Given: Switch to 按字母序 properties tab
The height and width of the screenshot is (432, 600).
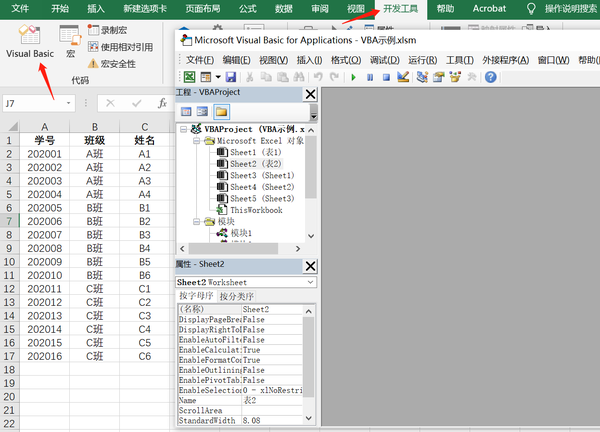Looking at the screenshot, I should pyautogui.click(x=196, y=296).
